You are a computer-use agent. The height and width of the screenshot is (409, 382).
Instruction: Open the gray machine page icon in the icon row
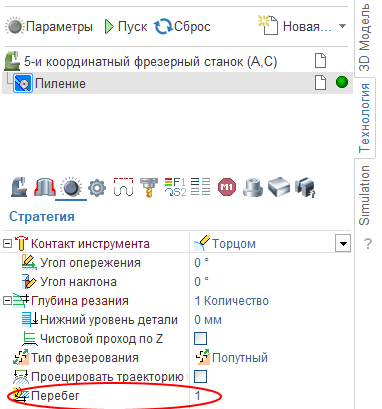(x=19, y=188)
